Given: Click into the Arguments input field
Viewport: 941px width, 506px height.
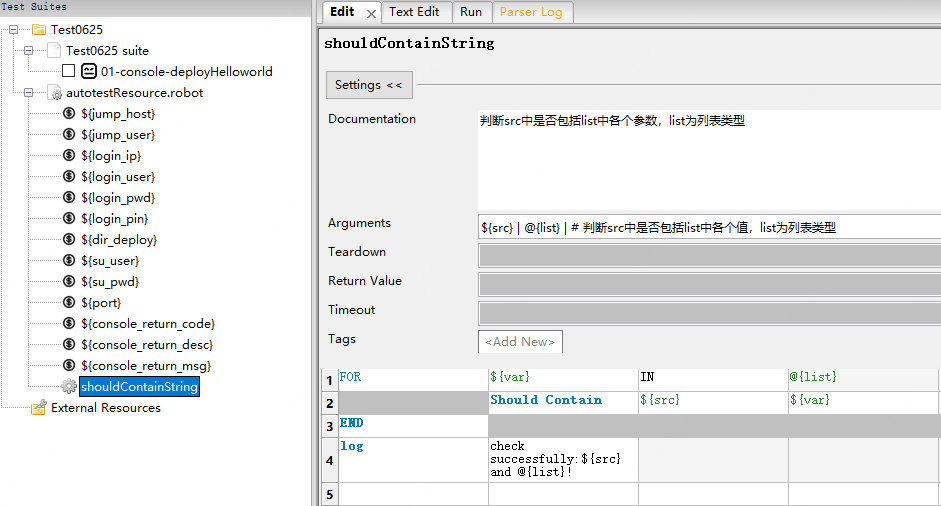Looking at the screenshot, I should point(709,227).
